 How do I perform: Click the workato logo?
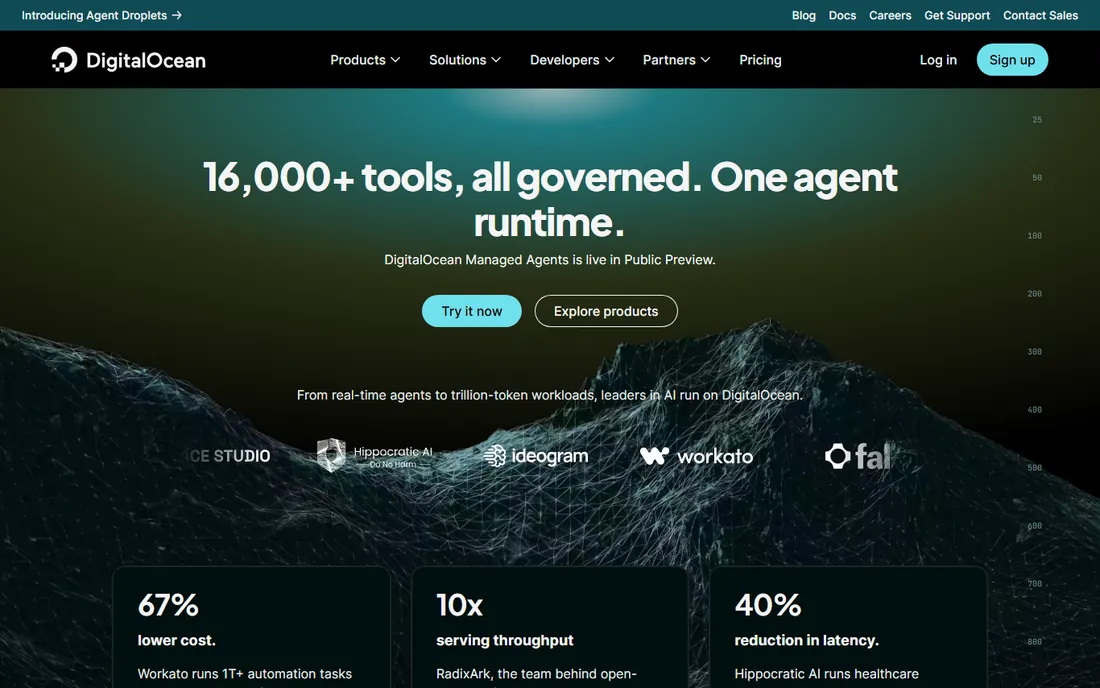click(x=697, y=457)
